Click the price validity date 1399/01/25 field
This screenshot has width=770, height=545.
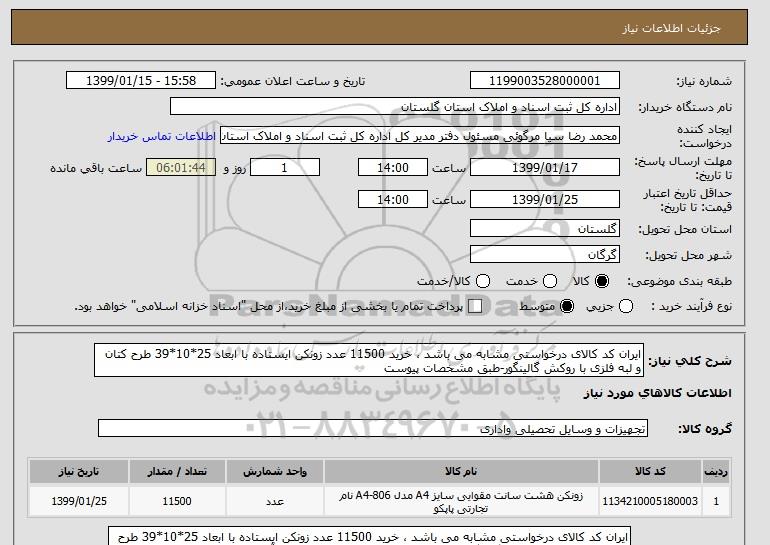coord(545,199)
